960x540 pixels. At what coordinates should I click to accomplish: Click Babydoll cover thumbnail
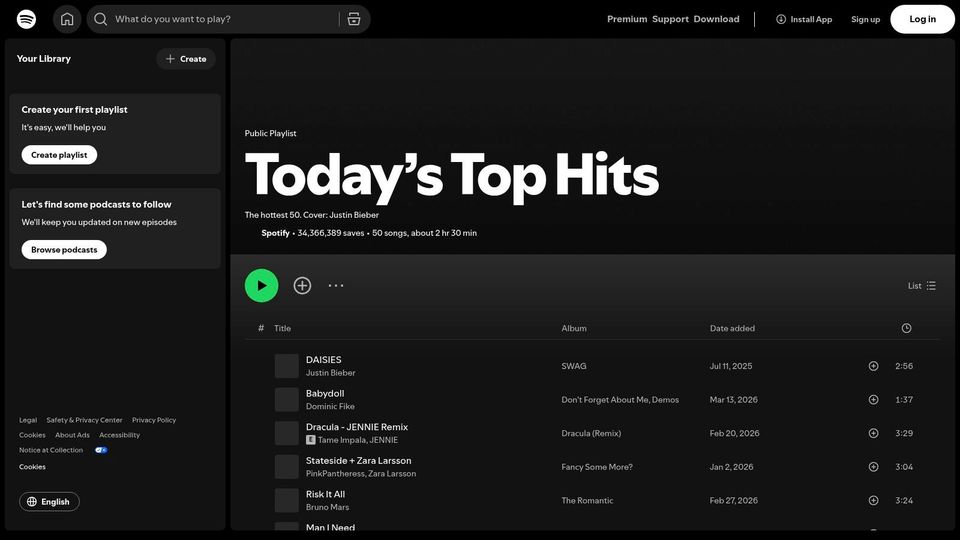(x=287, y=400)
